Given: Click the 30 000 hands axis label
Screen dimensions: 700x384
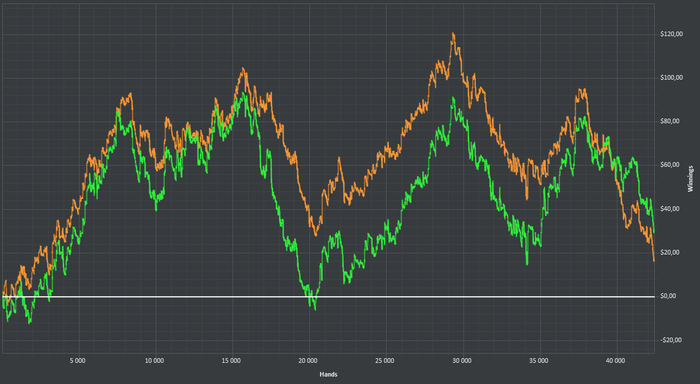Looking at the screenshot, I should 462,360.
